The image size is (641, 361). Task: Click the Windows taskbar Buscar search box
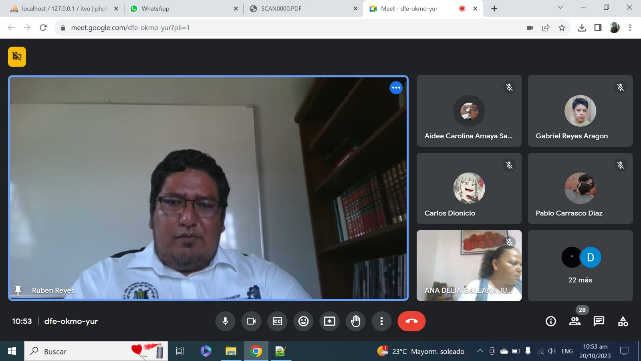coord(96,351)
